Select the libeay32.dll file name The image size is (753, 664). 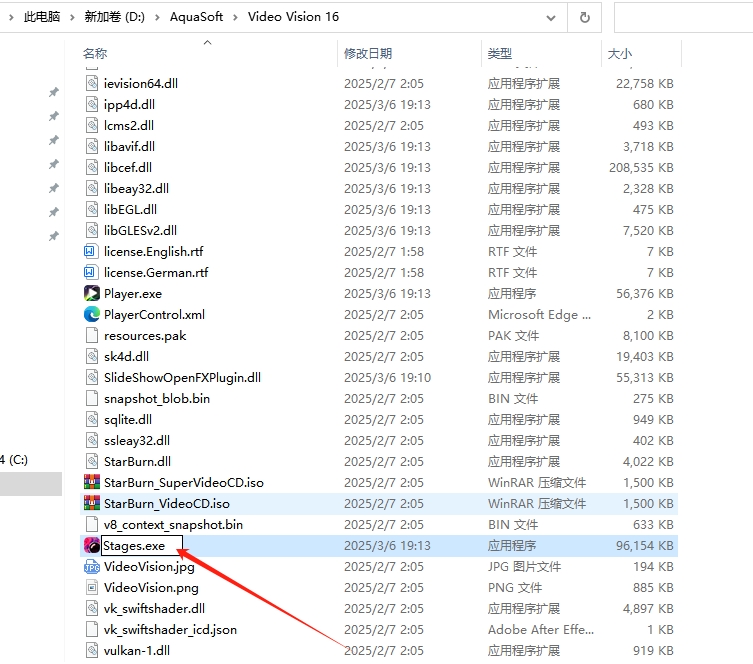click(x=136, y=189)
